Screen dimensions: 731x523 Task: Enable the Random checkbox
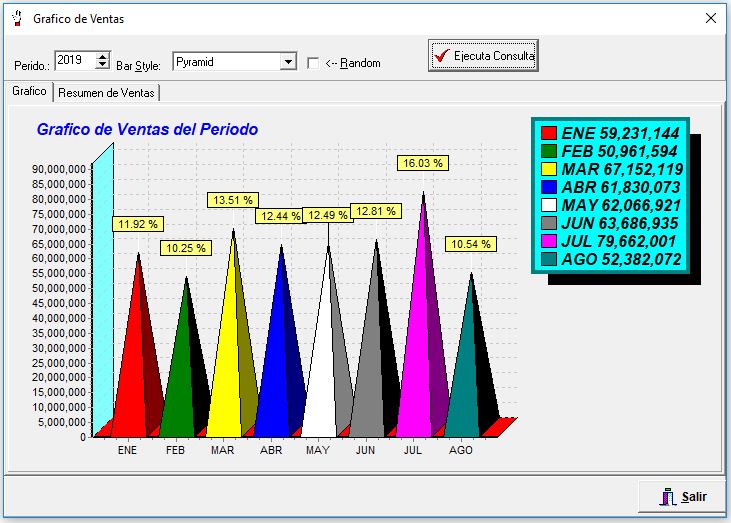[x=314, y=63]
